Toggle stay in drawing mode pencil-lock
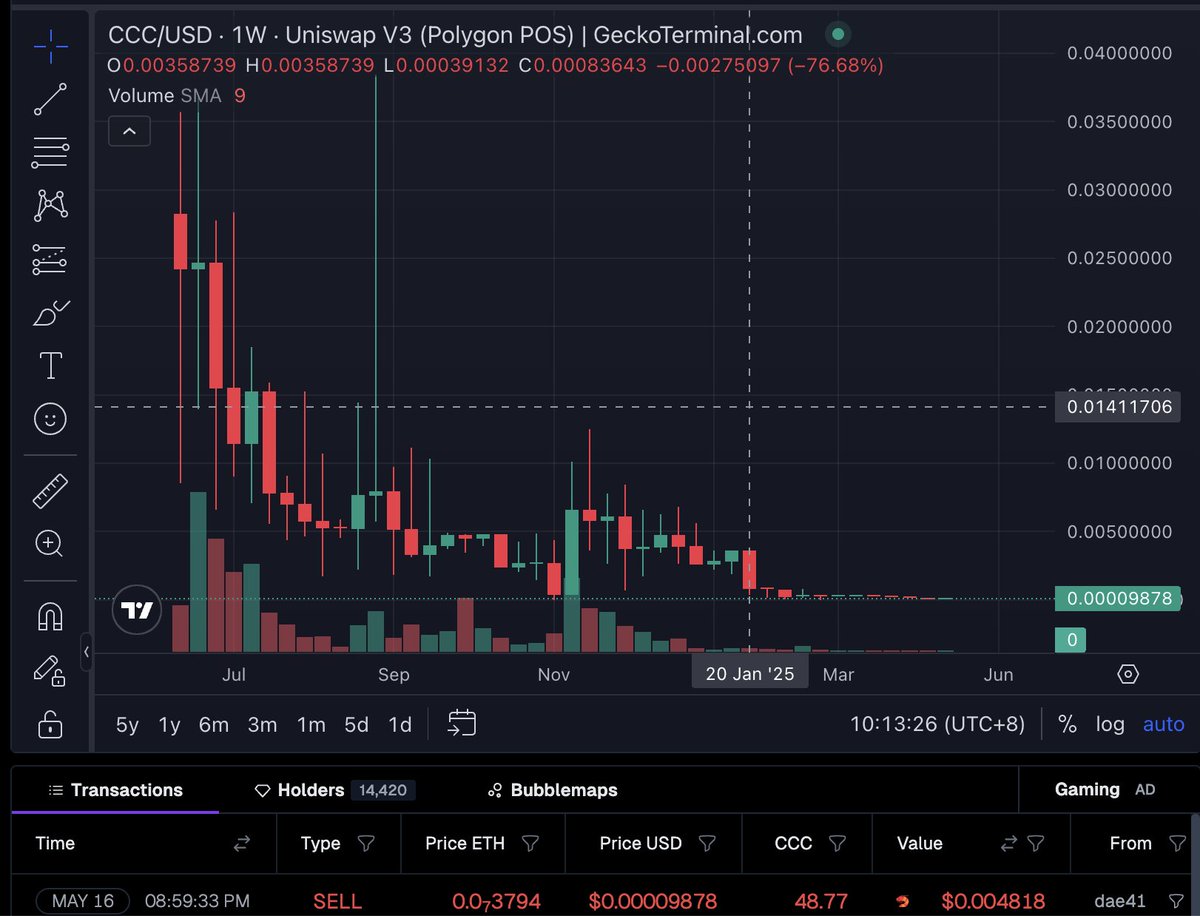This screenshot has width=1200, height=916. (x=50, y=670)
